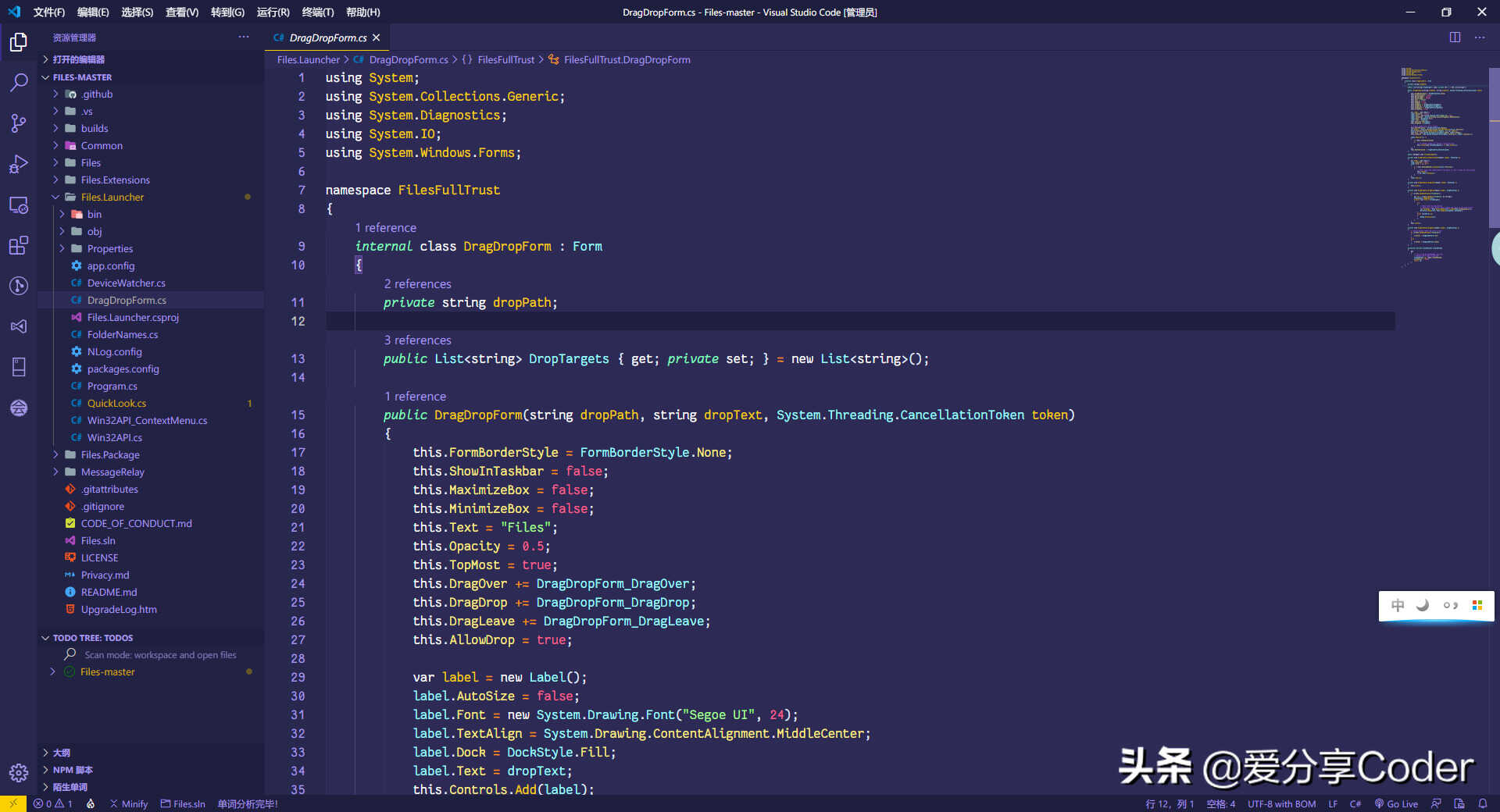Open the Search view in activity bar
The image size is (1500, 812).
tap(19, 82)
